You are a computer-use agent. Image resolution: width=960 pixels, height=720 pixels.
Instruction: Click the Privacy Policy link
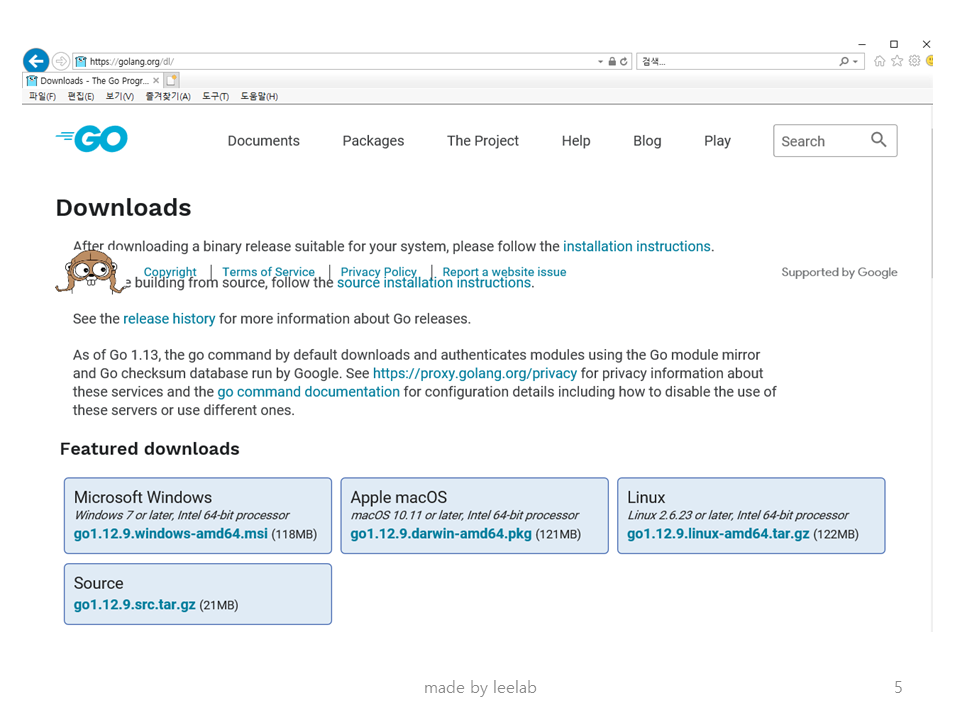click(x=378, y=272)
